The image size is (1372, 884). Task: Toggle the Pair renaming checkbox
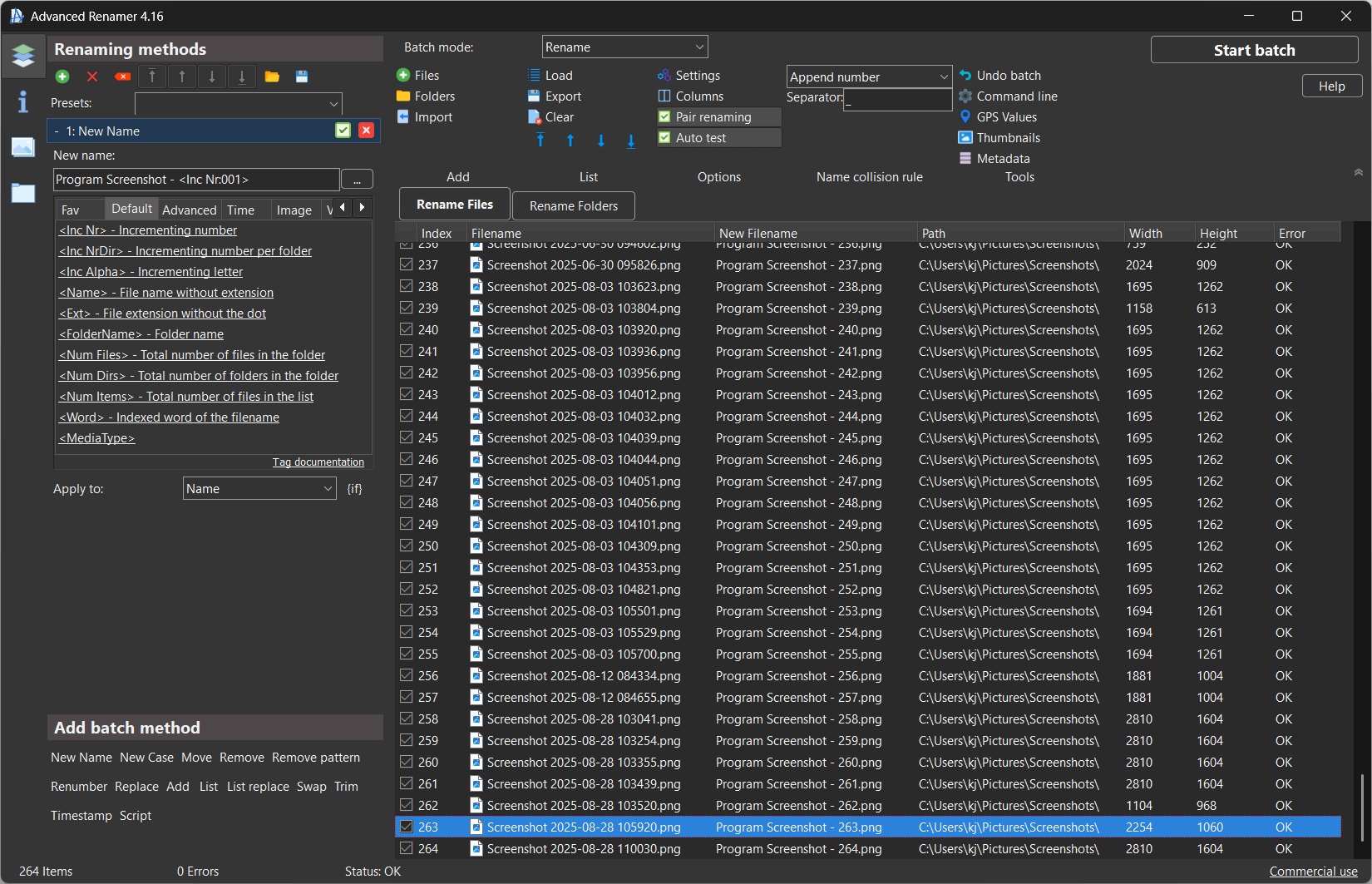coord(665,117)
